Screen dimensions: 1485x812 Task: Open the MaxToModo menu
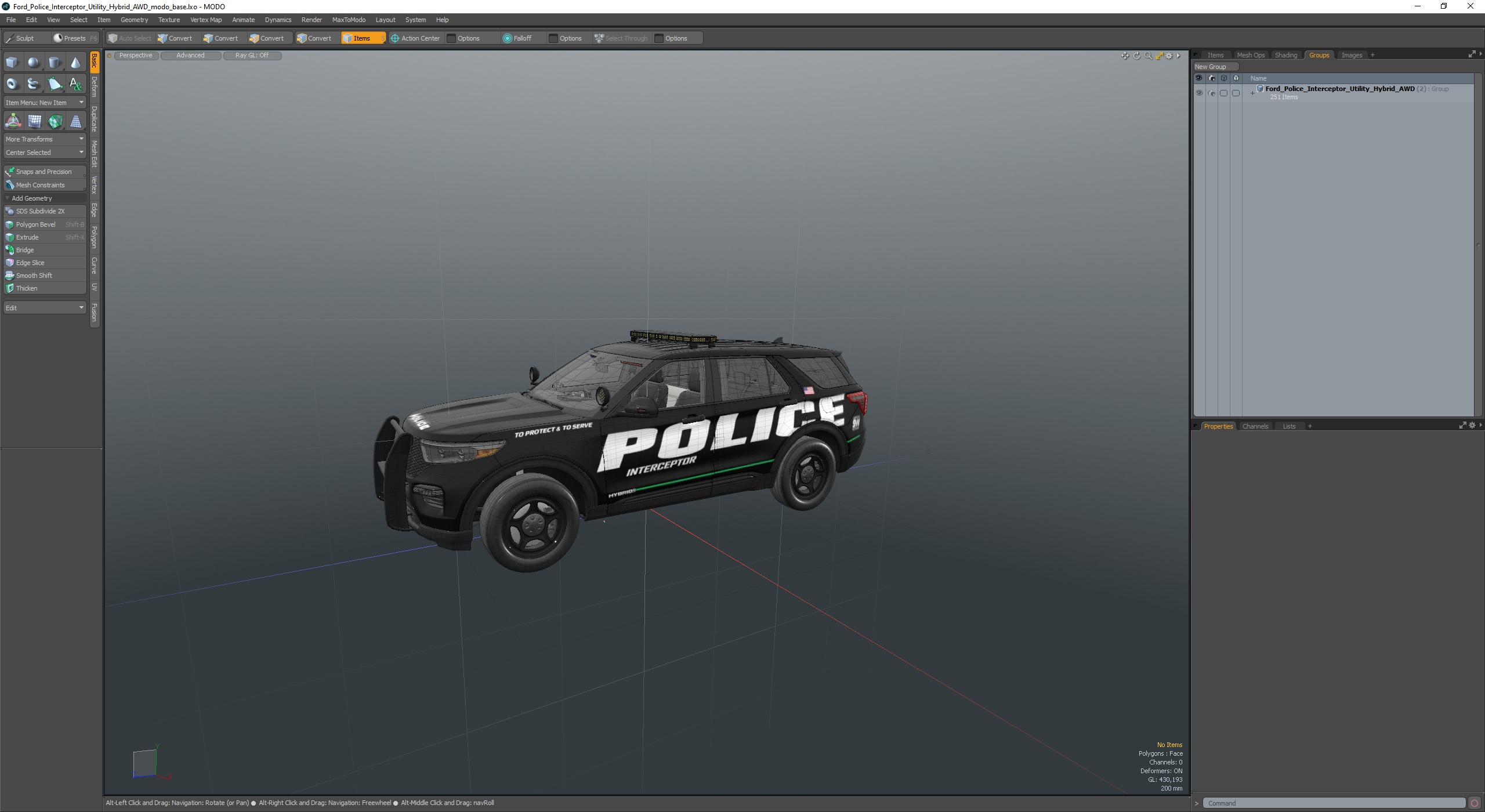click(x=349, y=20)
